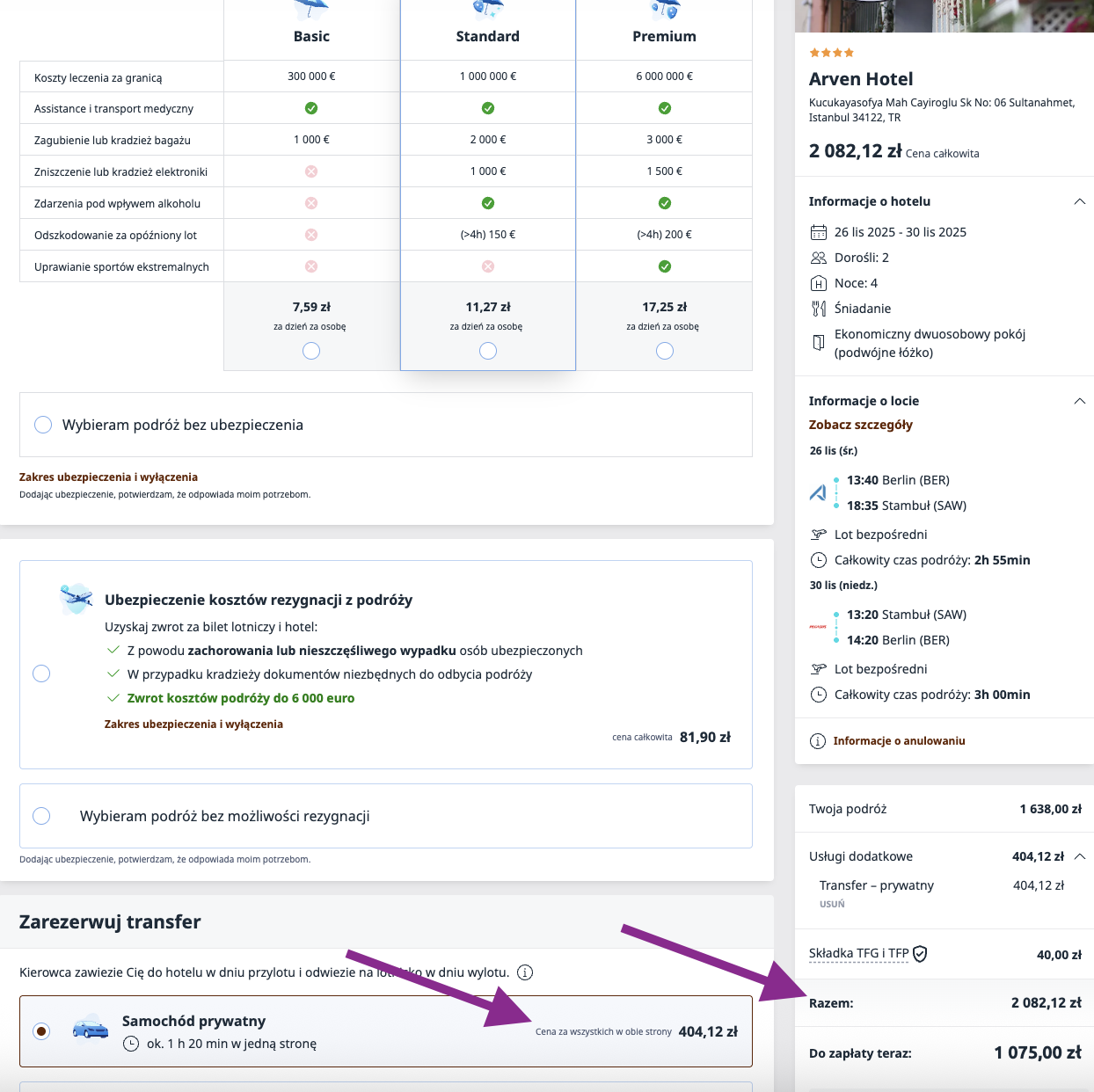The image size is (1094, 1092).
Task: Click the cancellation info icon
Action: coord(818,741)
